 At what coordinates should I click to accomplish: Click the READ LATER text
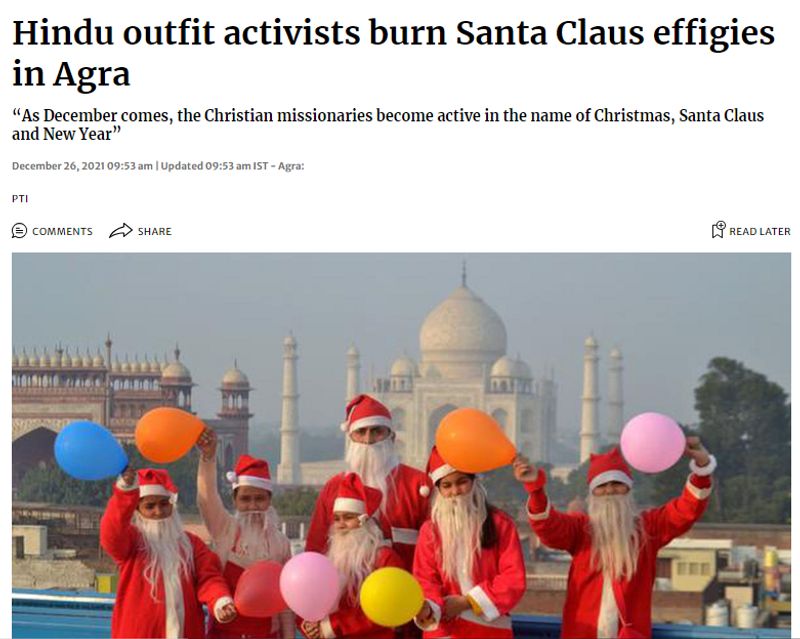tap(760, 231)
